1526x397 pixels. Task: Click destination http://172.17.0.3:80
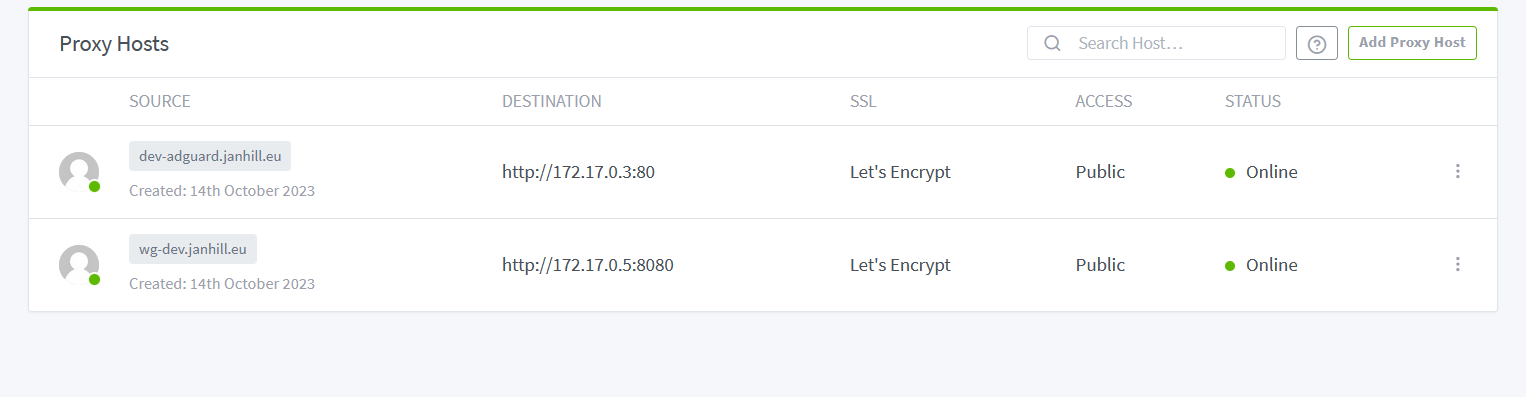click(578, 172)
